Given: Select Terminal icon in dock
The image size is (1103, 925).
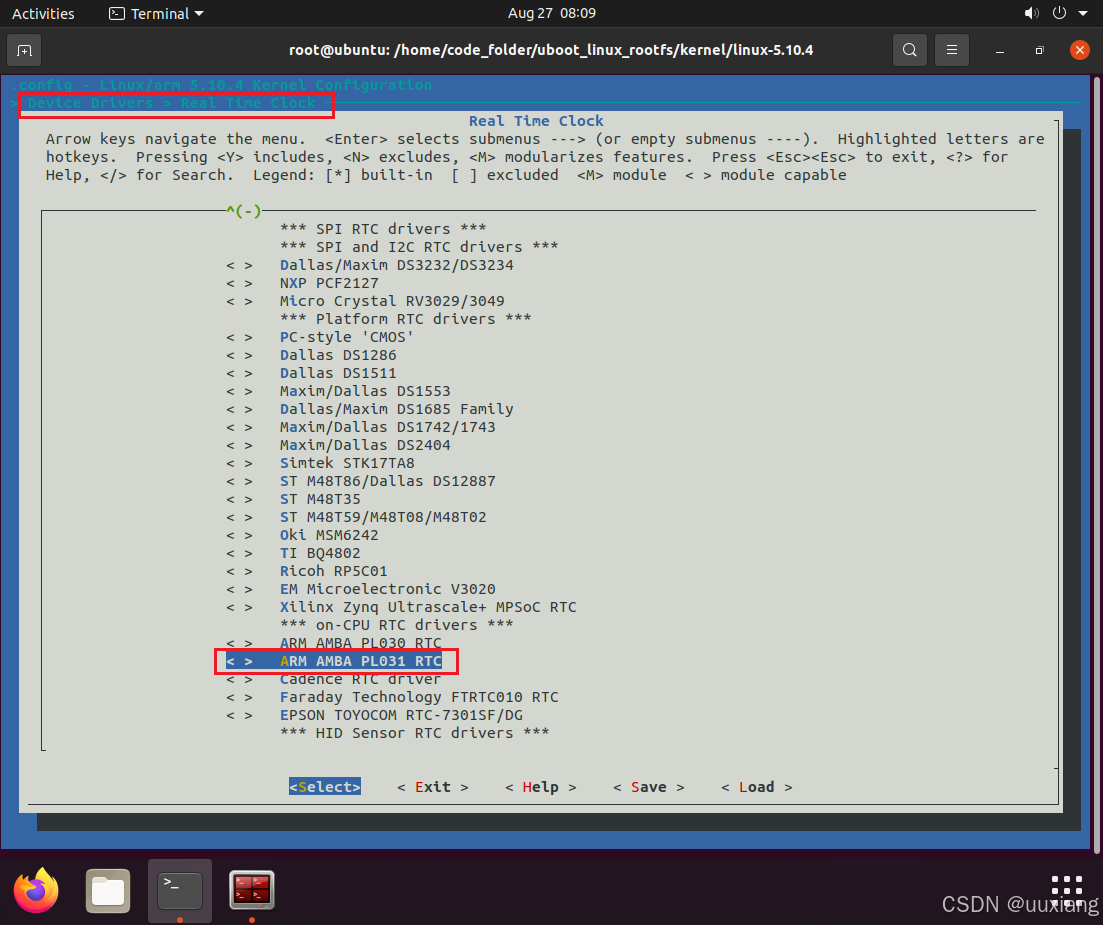Looking at the screenshot, I should (x=179, y=891).
